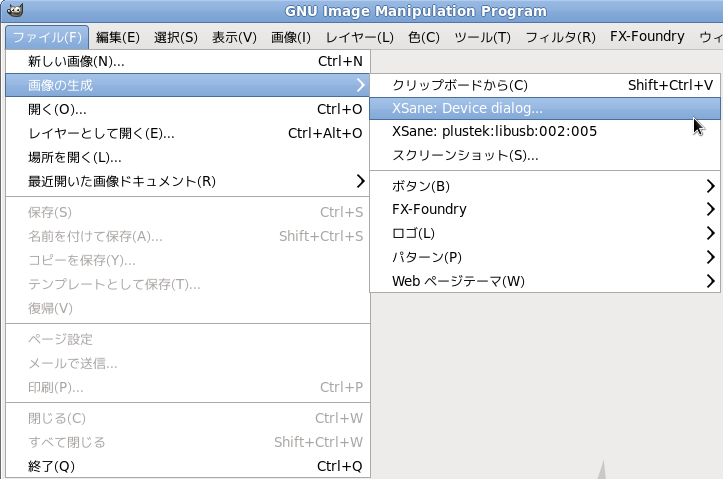This screenshot has height=479, width=723.
Task: Open the 編集(E) menu
Action: coord(118,37)
